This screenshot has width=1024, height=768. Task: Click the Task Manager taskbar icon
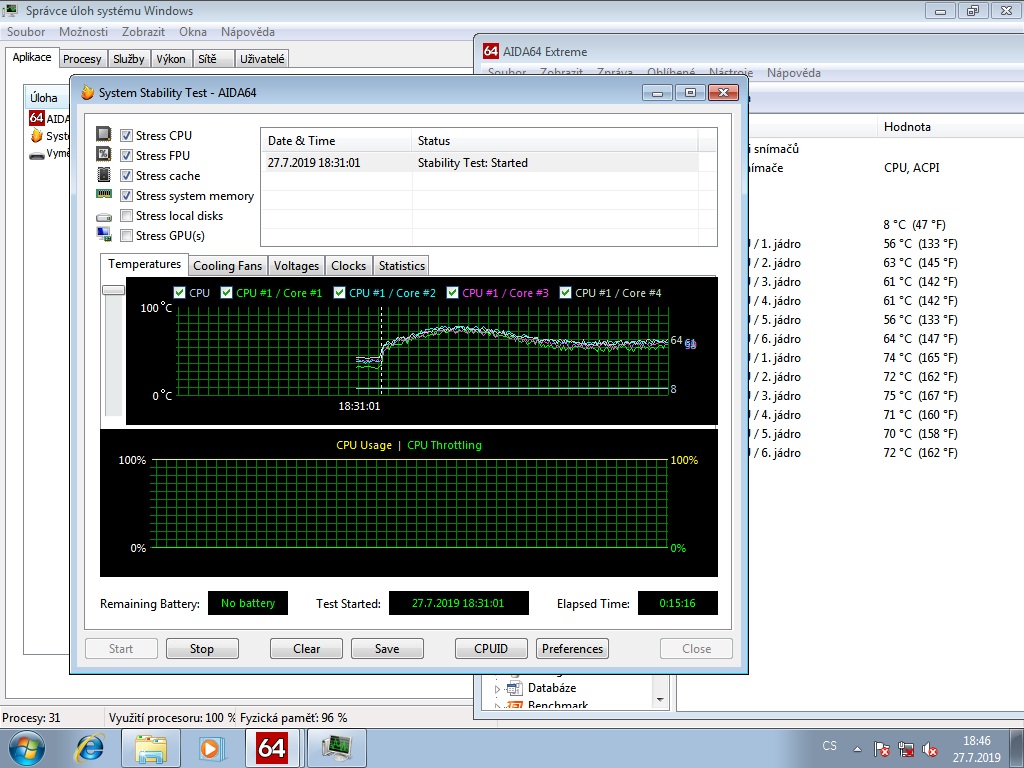335,747
